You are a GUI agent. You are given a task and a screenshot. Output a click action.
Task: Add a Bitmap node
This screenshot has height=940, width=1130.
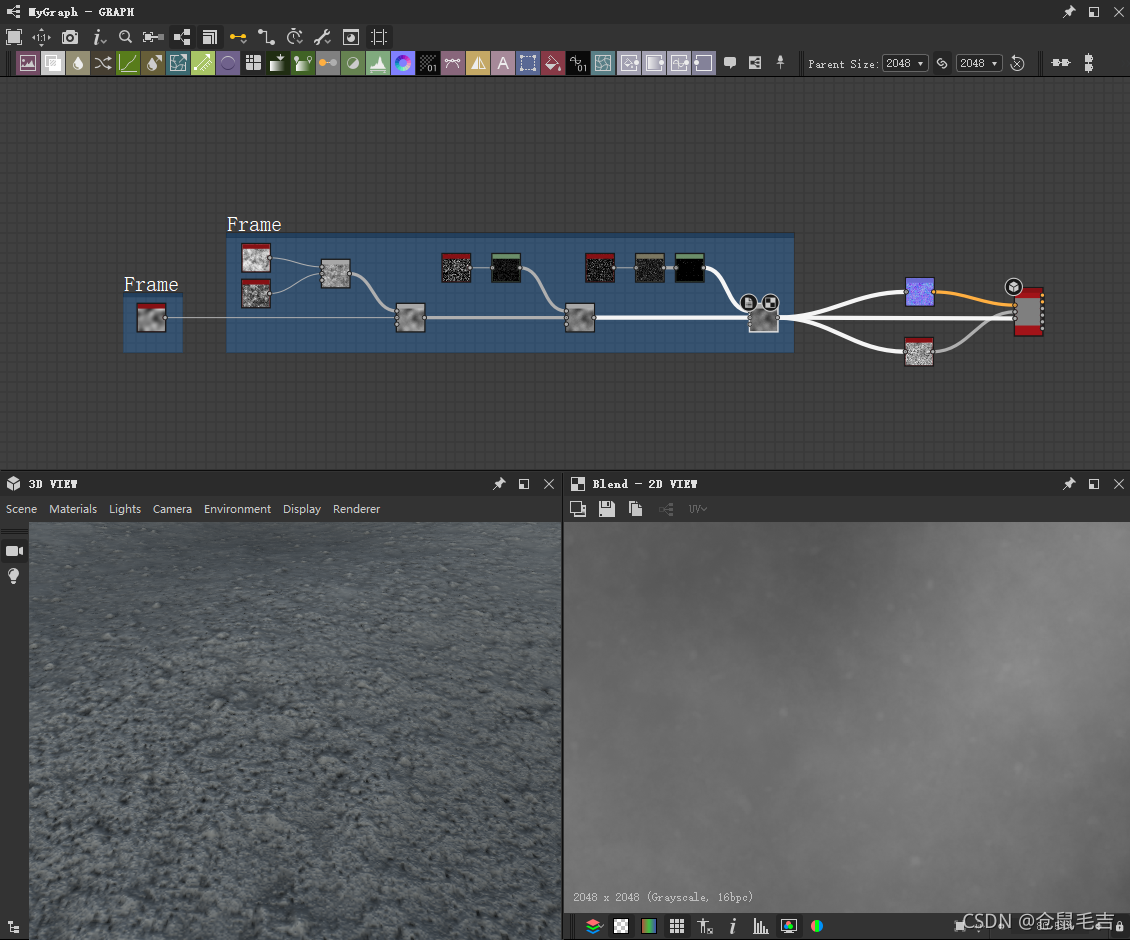click(x=27, y=63)
